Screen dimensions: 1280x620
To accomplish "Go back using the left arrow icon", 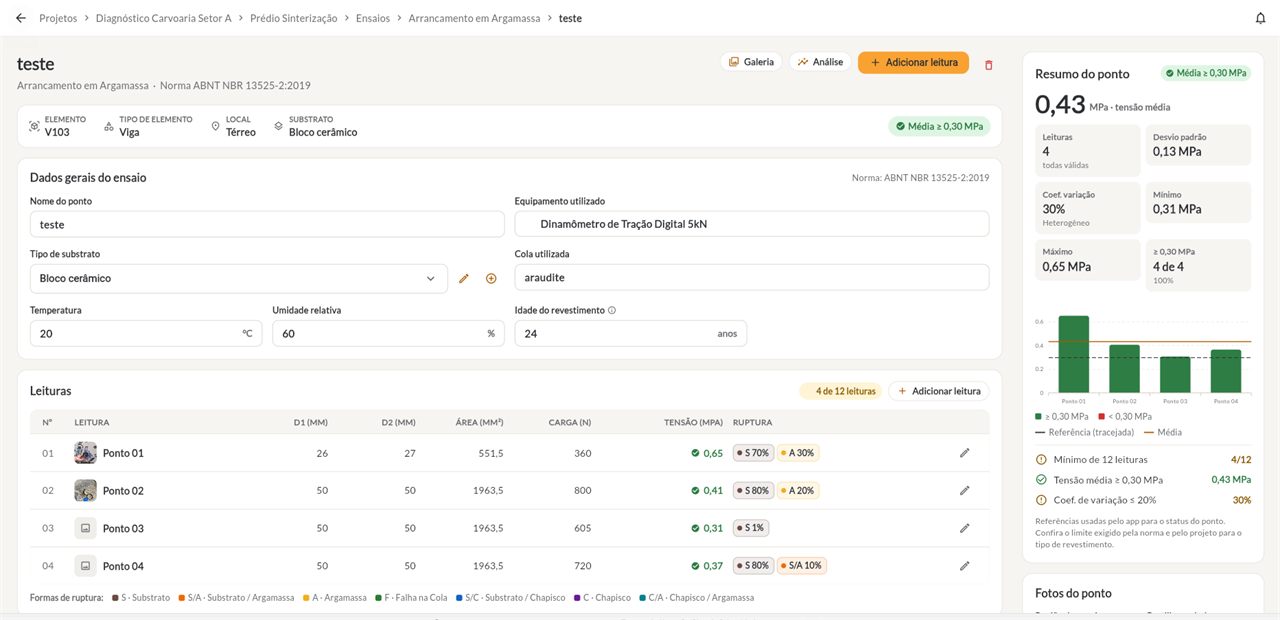I will click(x=21, y=18).
